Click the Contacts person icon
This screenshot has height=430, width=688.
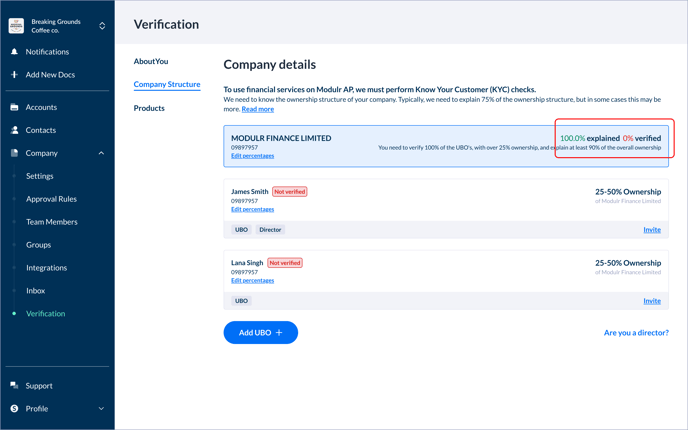click(14, 130)
